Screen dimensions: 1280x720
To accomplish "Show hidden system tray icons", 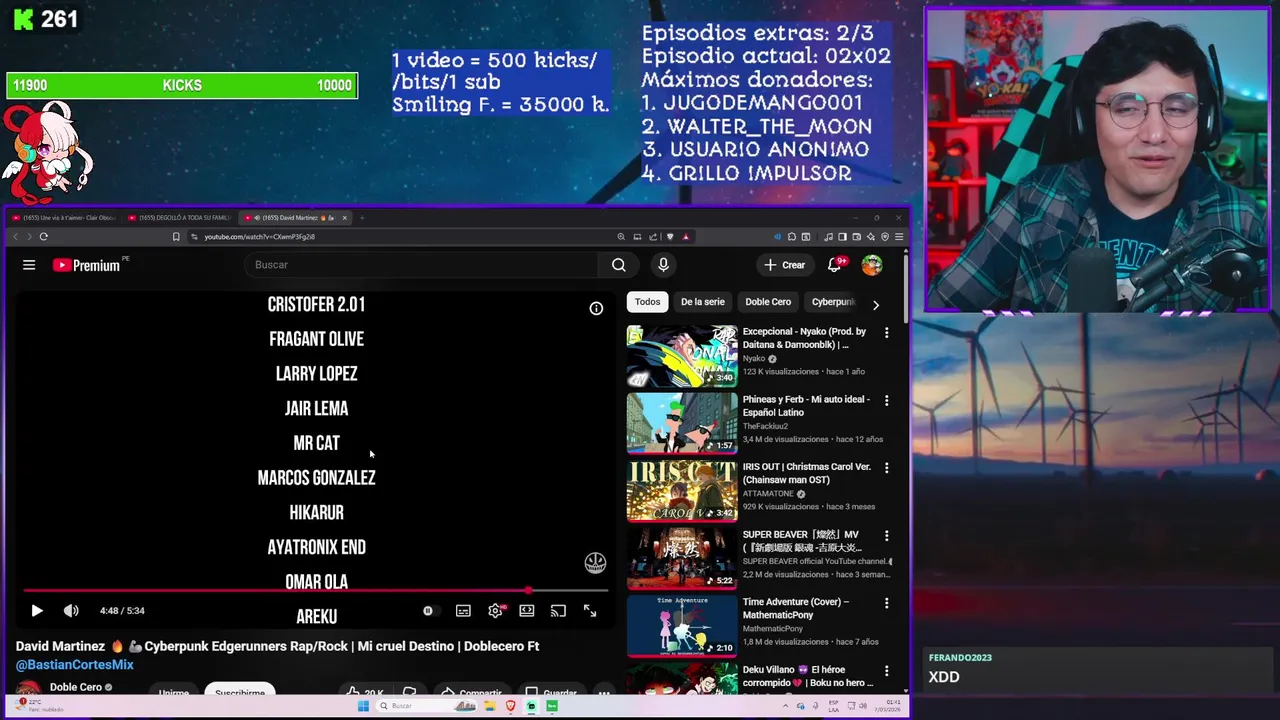I will tap(788, 706).
